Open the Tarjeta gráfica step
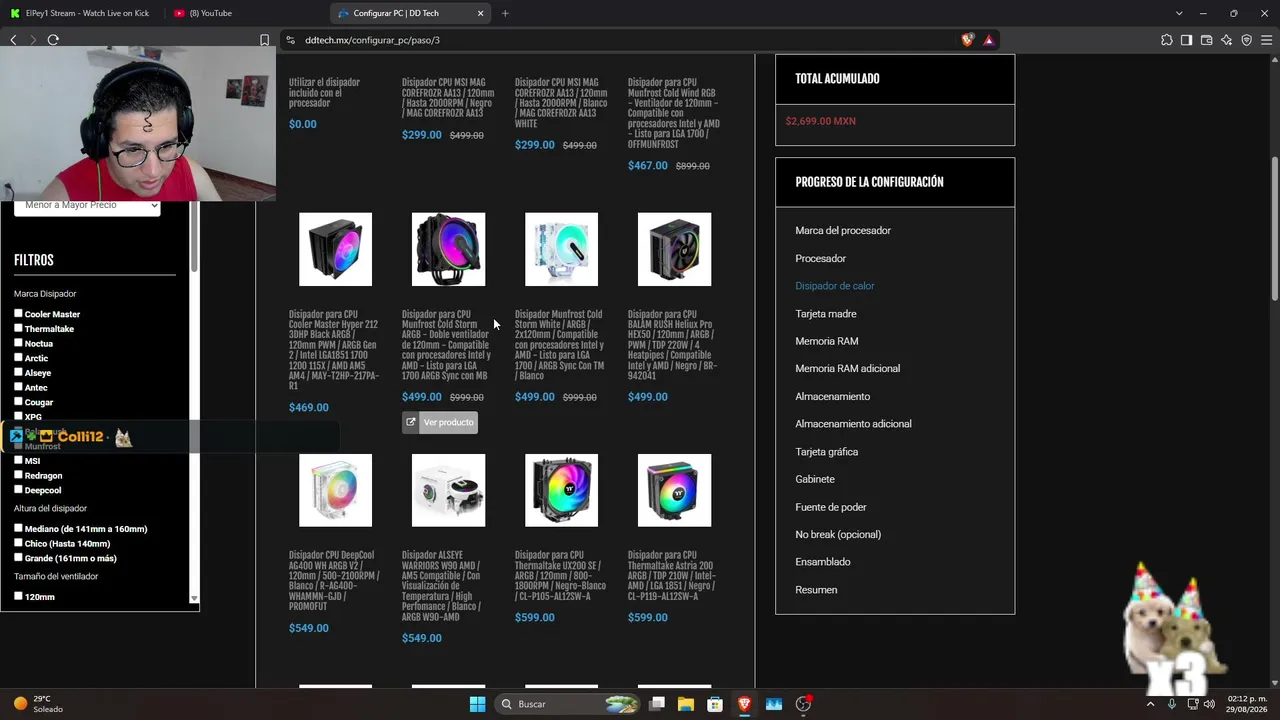Viewport: 1280px width, 720px height. click(827, 452)
